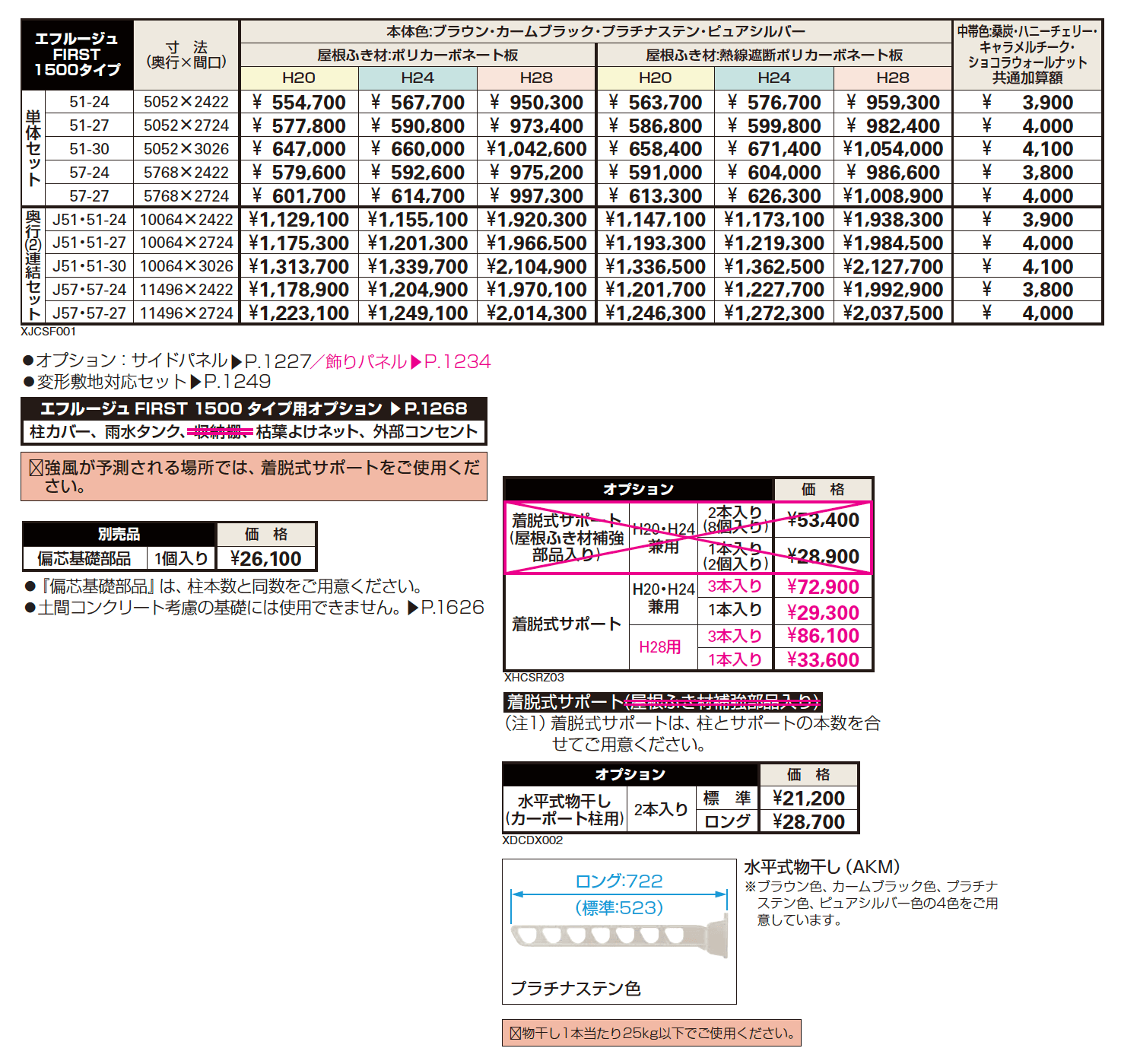
Task: Select price ¥1,042,600 in row 51-30
Action: (537, 149)
